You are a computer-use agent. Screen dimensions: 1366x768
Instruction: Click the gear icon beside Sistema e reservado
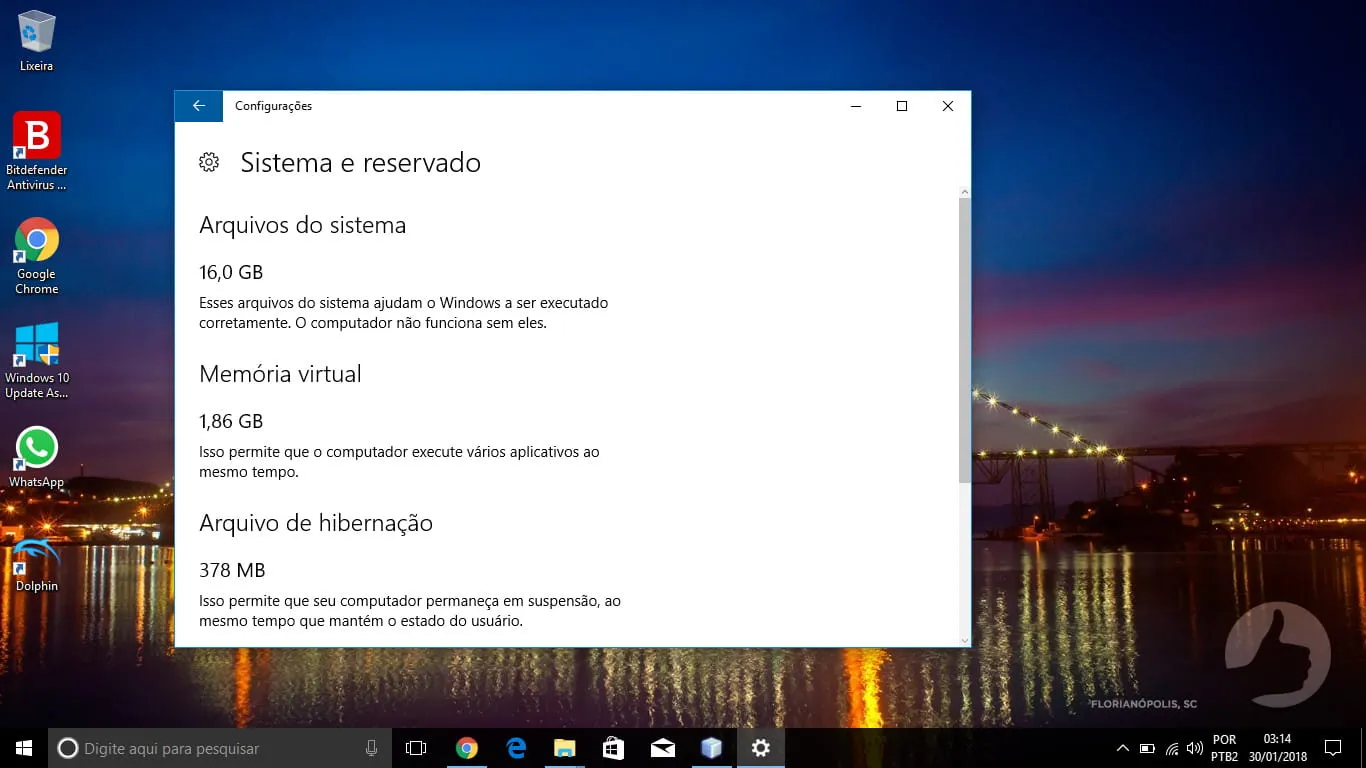coord(209,162)
